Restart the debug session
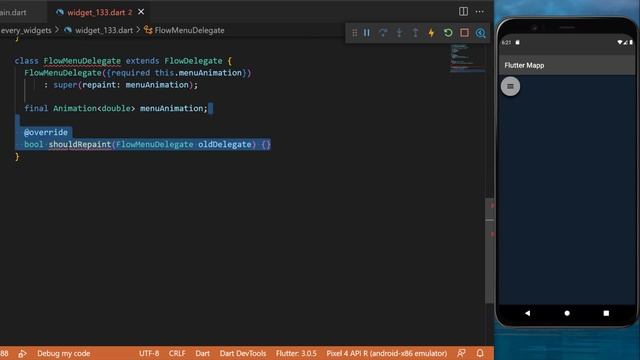 tap(448, 33)
